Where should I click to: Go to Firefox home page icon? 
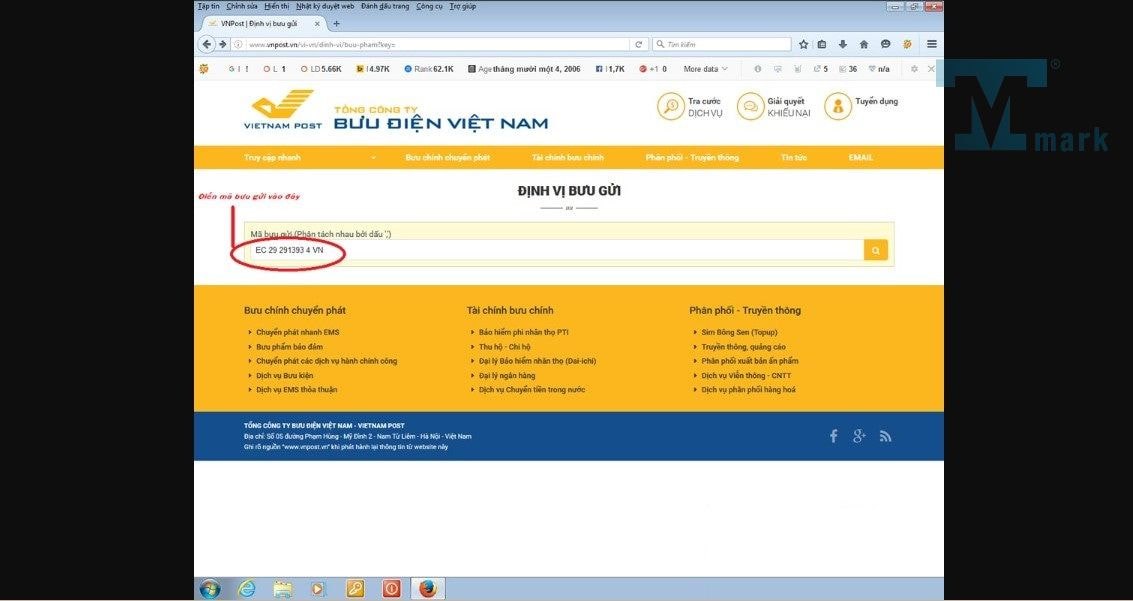click(x=864, y=44)
